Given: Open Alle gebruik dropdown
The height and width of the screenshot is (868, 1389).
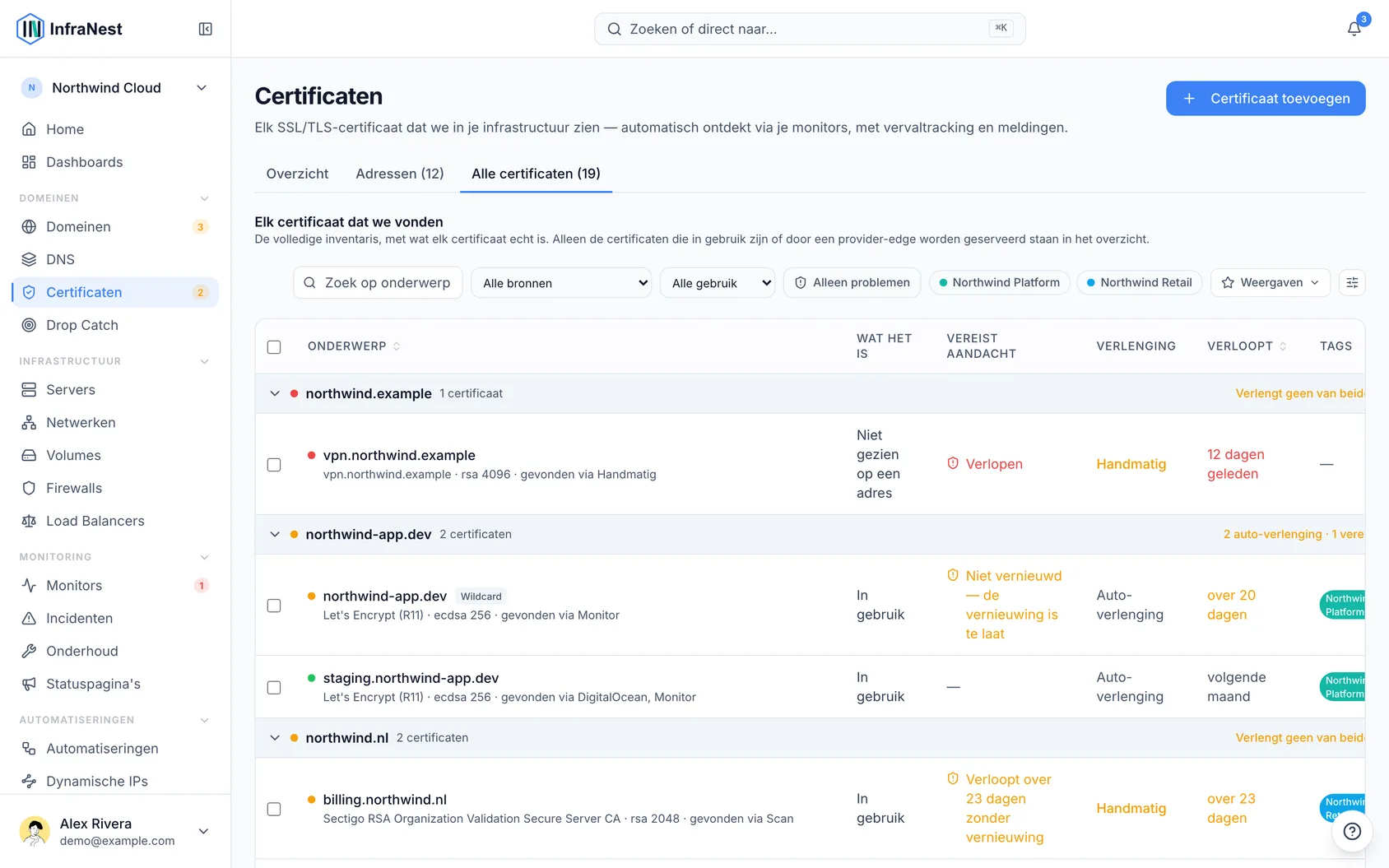Looking at the screenshot, I should [x=718, y=283].
